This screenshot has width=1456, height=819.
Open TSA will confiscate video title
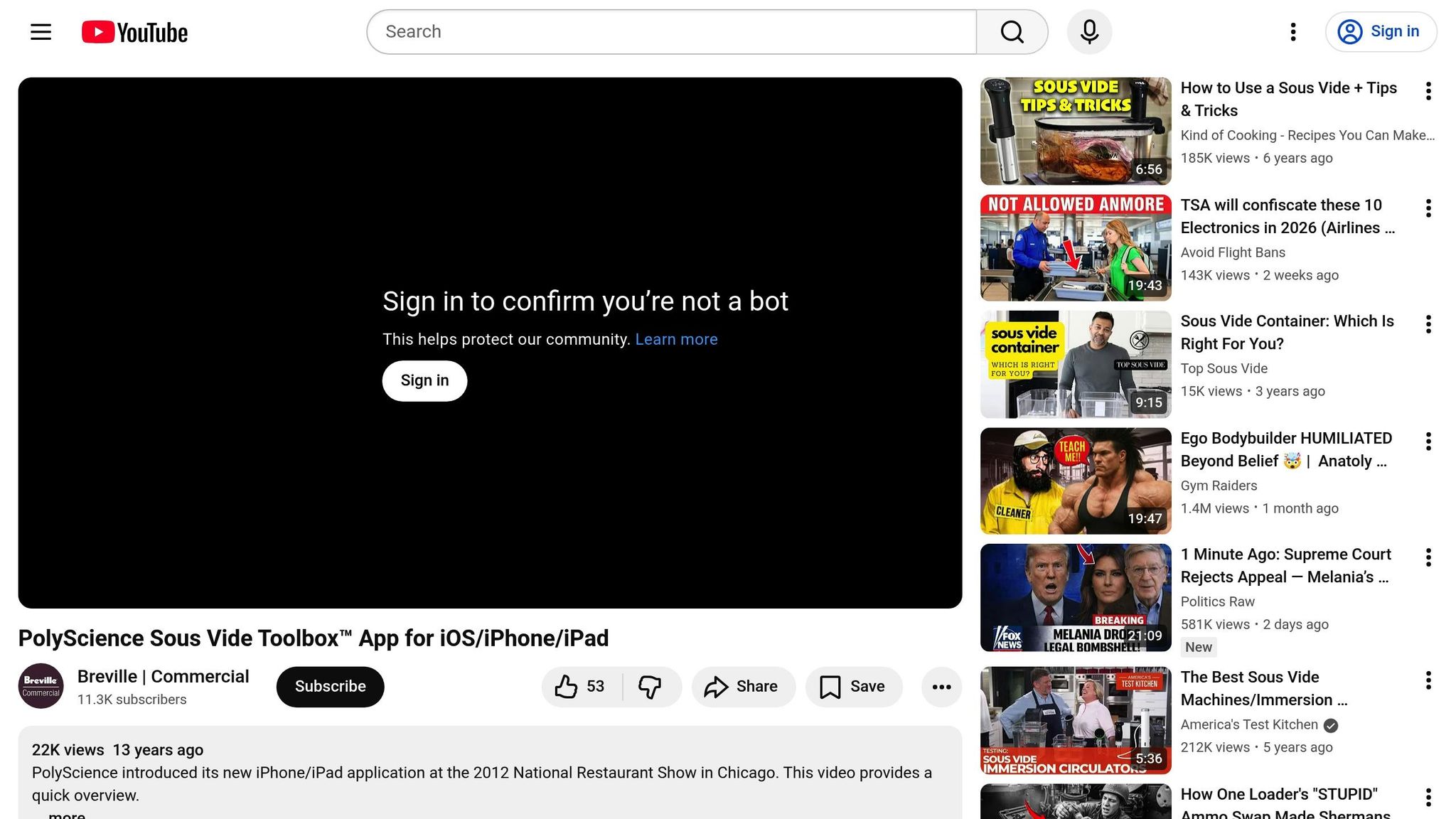pos(1287,216)
